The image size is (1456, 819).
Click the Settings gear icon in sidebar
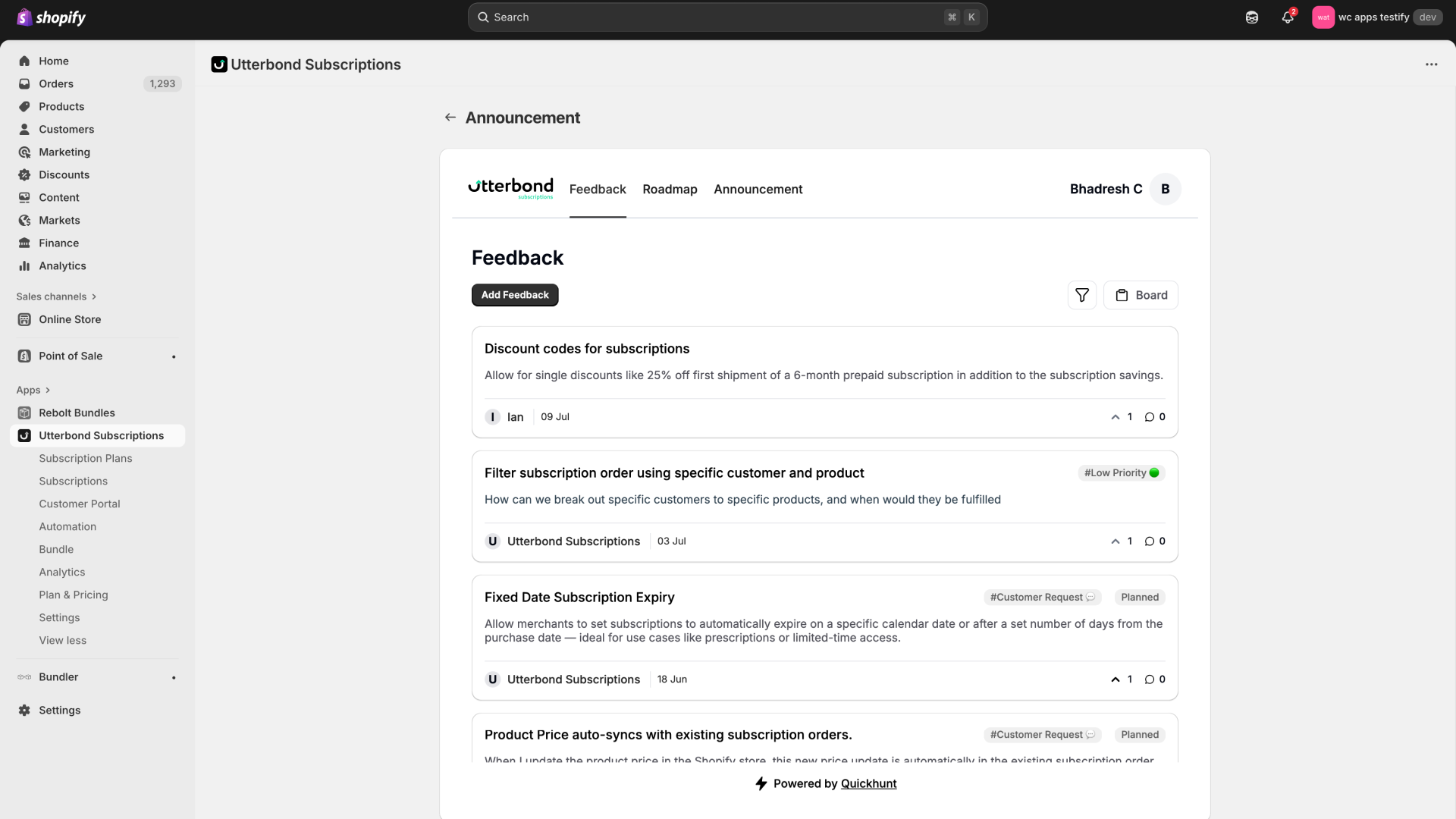click(24, 710)
